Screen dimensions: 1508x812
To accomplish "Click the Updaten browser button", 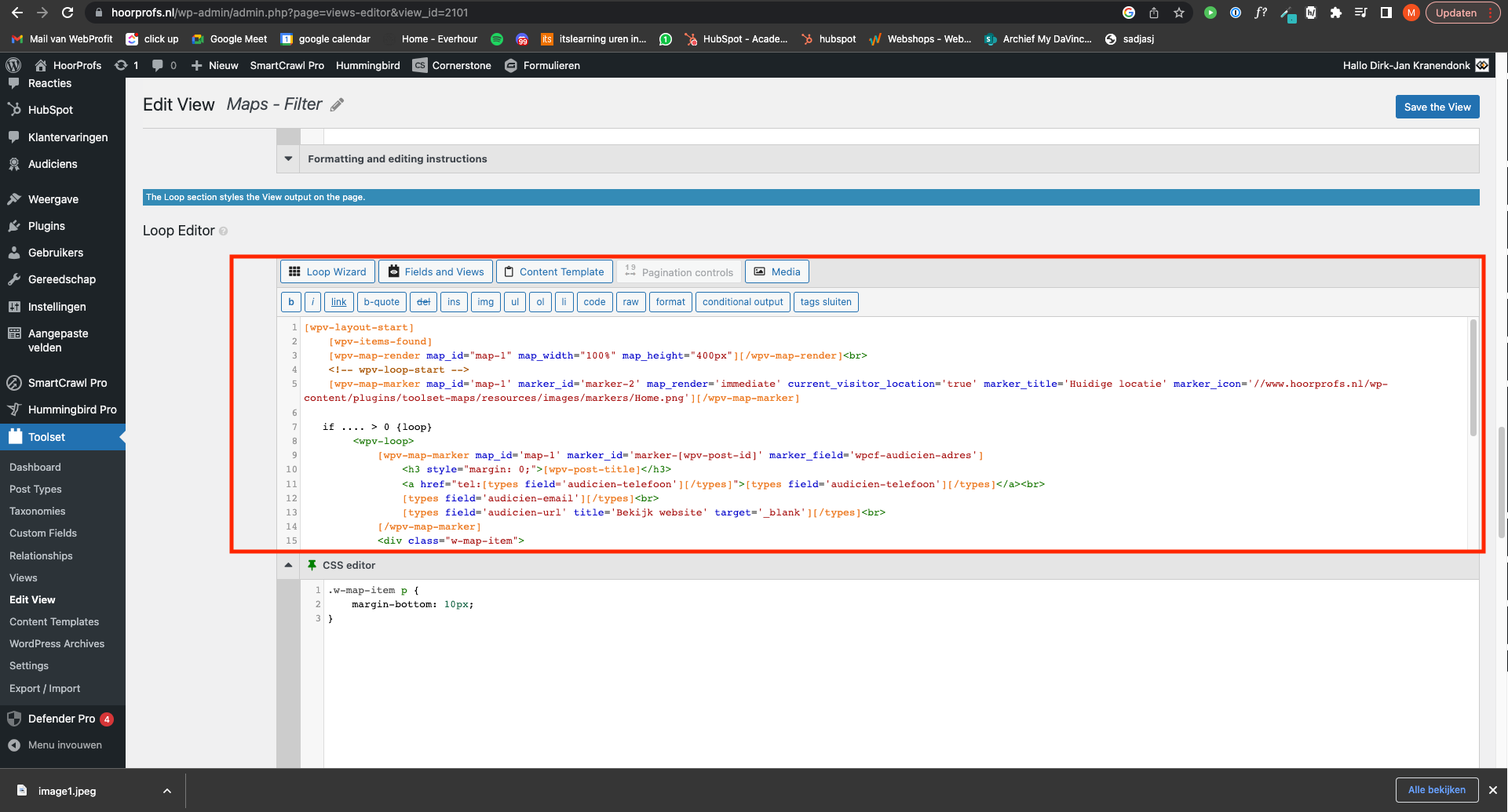I will tap(1462, 13).
